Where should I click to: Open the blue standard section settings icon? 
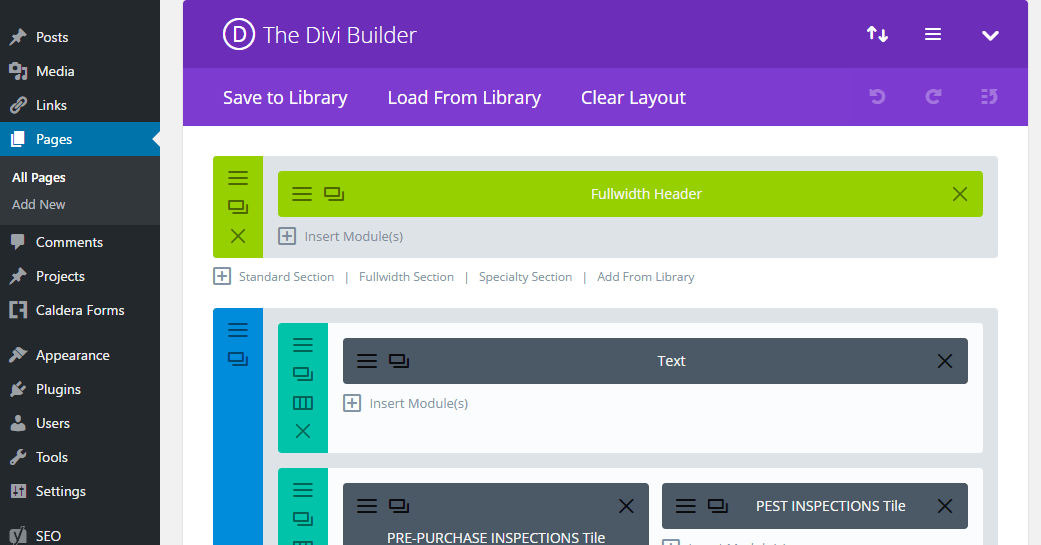(x=238, y=330)
